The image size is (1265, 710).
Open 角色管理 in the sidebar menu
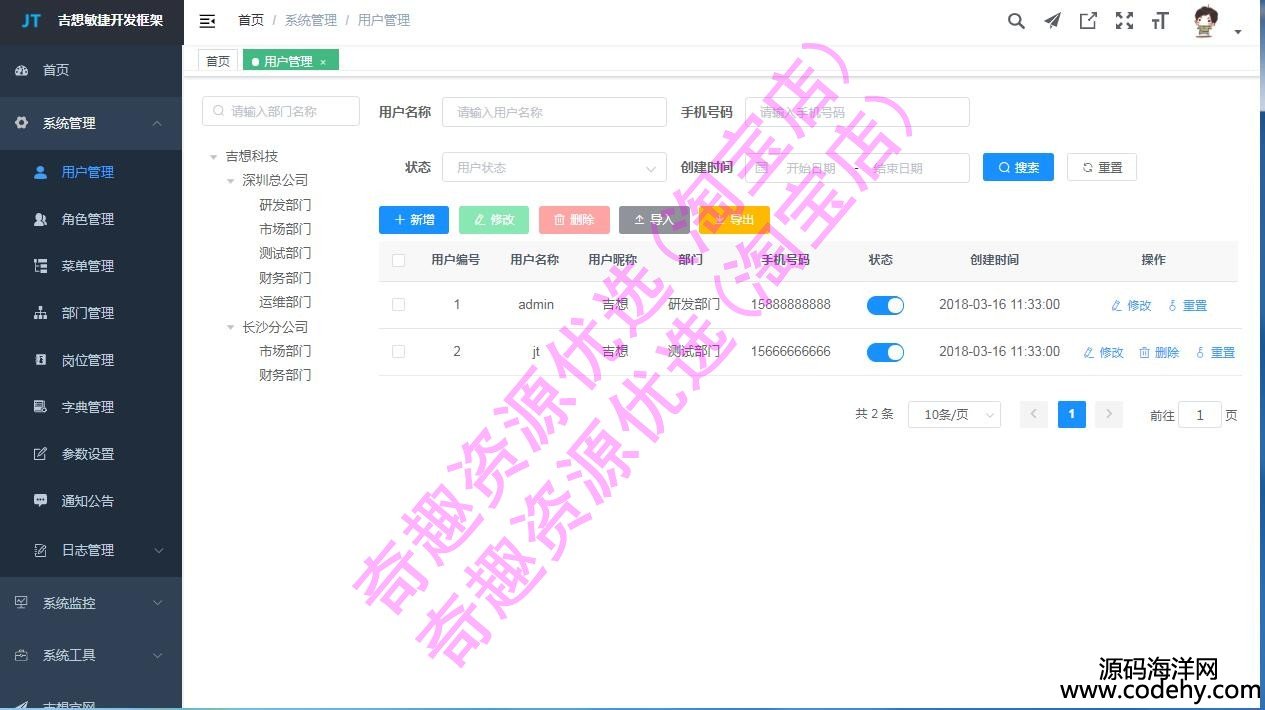tap(87, 219)
